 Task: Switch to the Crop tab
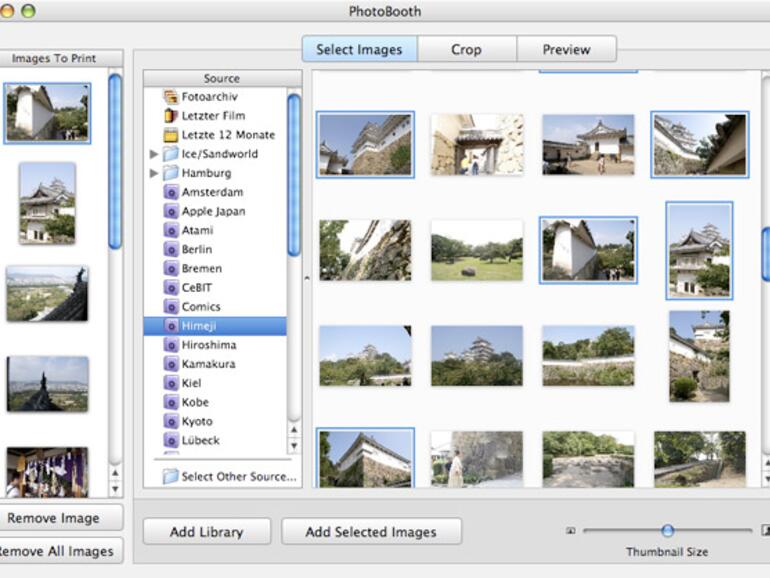(466, 49)
